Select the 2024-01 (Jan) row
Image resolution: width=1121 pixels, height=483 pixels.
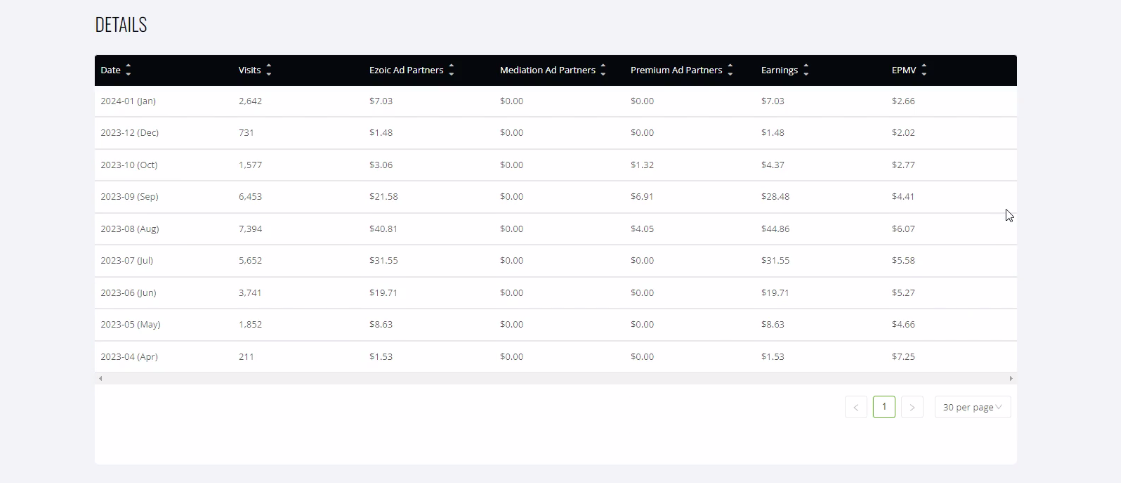[555, 101]
